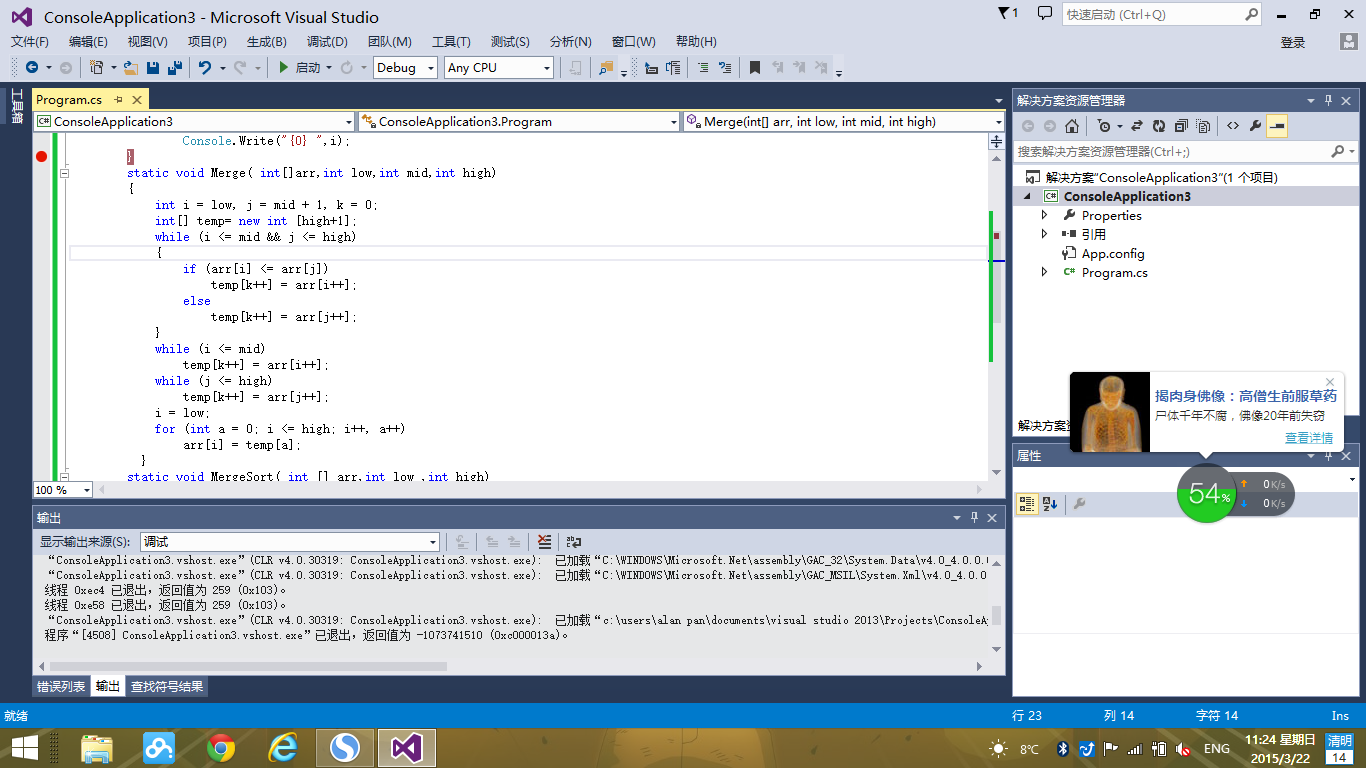Toggle auto-hide pin of Solution Explorer panel

1329,101
